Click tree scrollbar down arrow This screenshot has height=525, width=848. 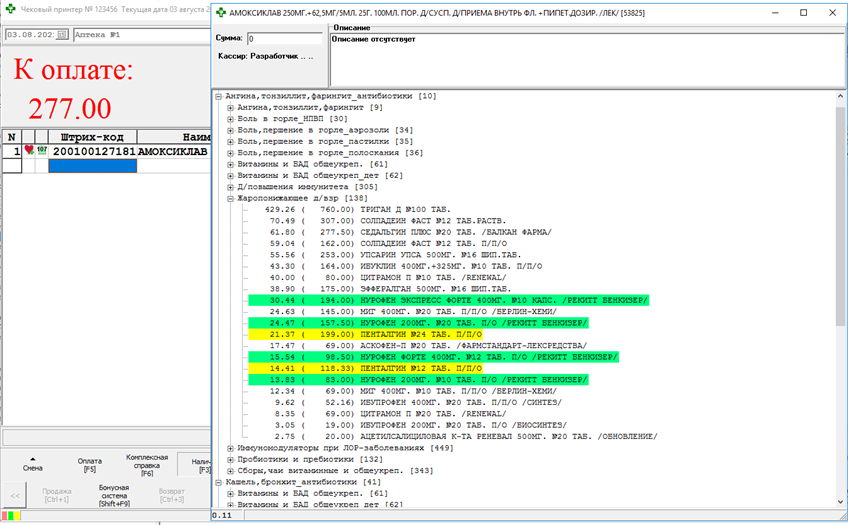coord(840,502)
